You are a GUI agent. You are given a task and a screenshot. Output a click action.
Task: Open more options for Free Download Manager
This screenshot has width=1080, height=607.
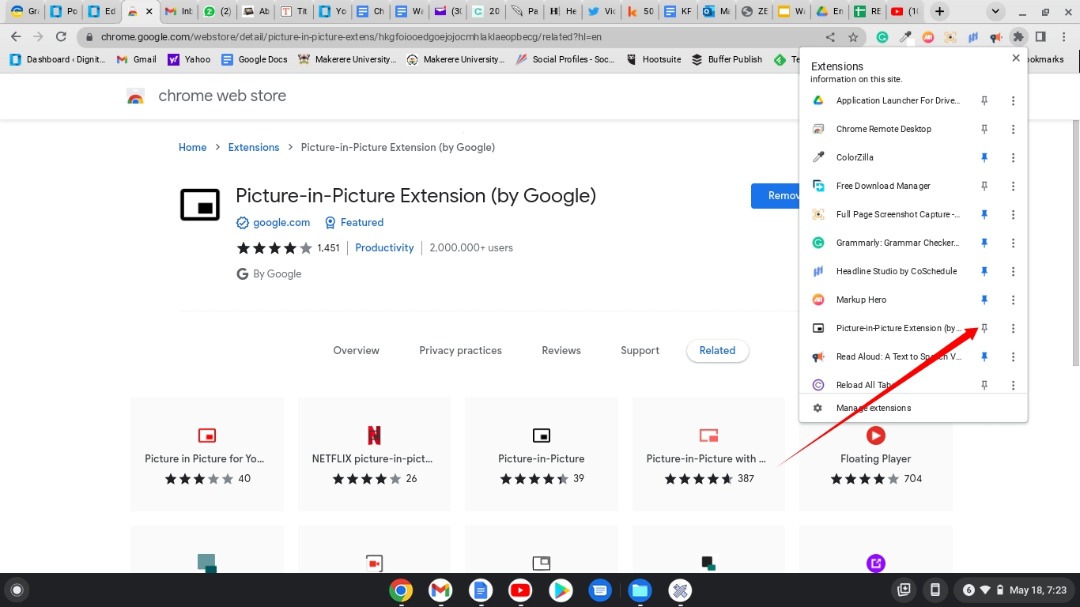1013,186
